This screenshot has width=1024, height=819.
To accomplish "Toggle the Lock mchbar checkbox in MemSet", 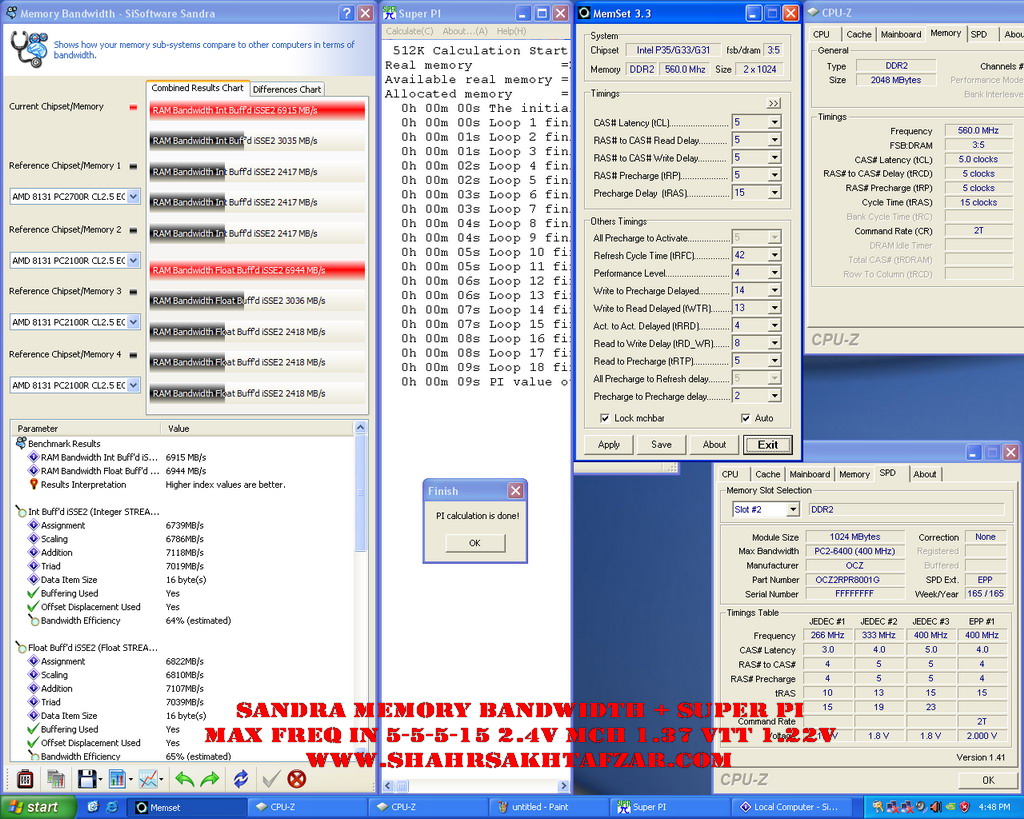I will tap(604, 418).
